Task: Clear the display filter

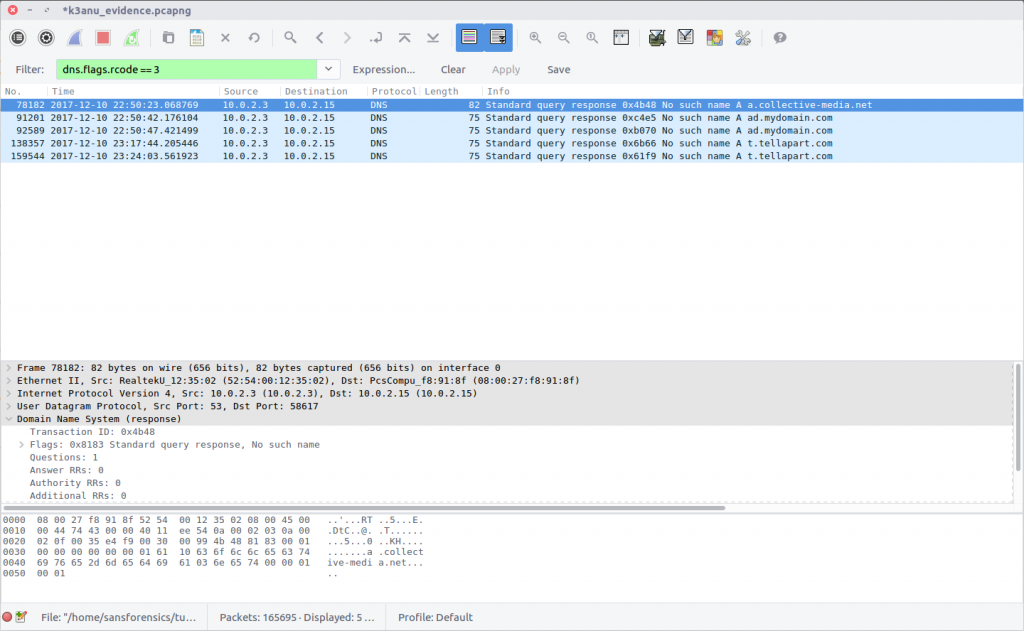Action: tap(453, 69)
